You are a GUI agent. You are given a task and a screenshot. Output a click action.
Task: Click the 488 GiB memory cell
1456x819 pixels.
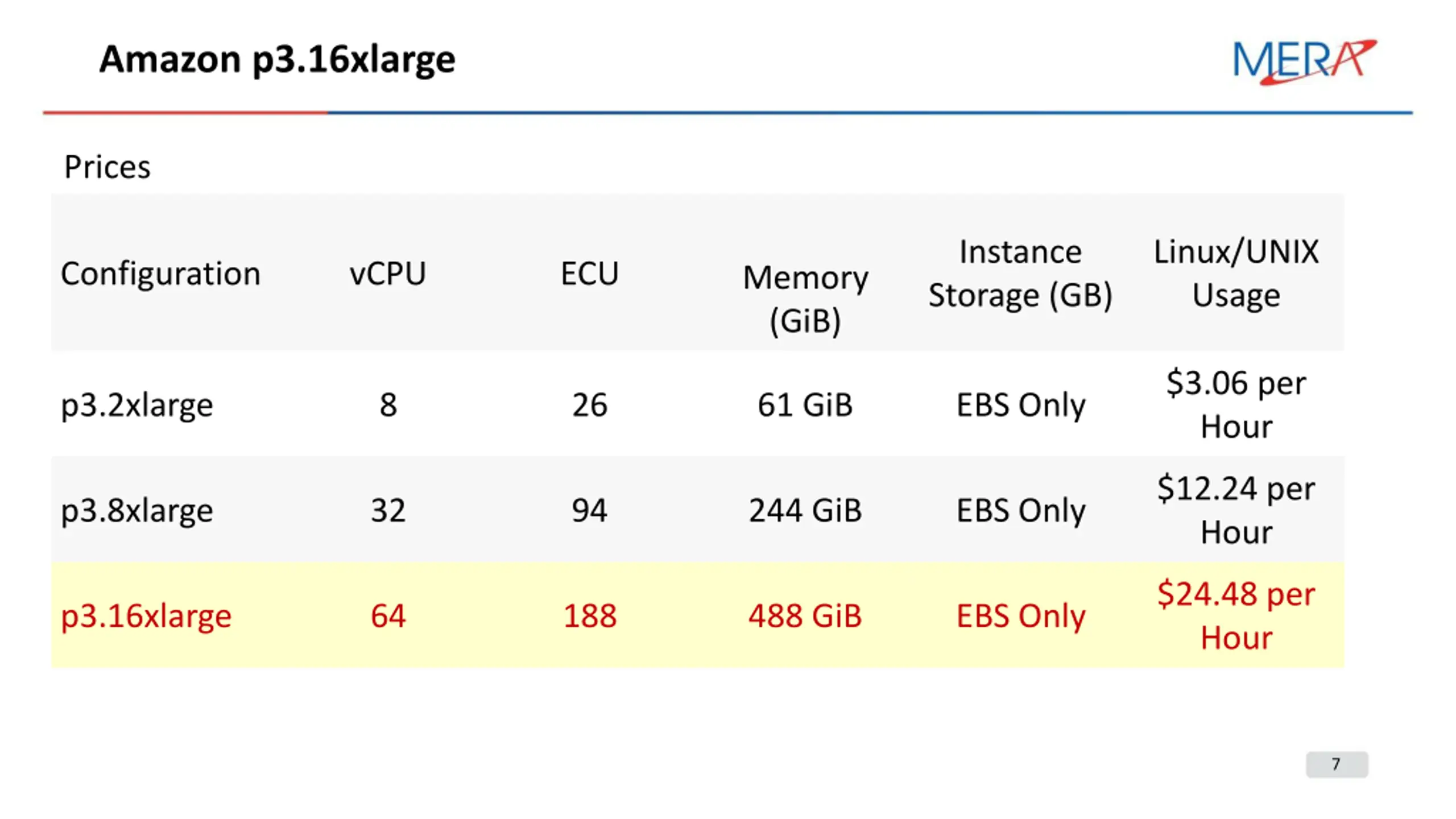[x=805, y=616]
